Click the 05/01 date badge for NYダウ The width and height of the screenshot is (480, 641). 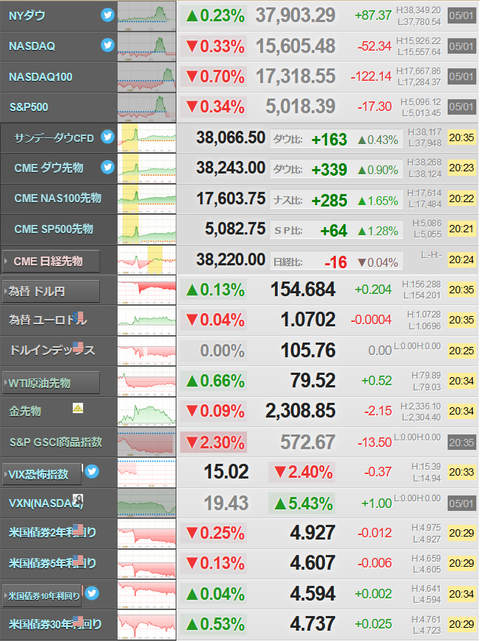462,16
